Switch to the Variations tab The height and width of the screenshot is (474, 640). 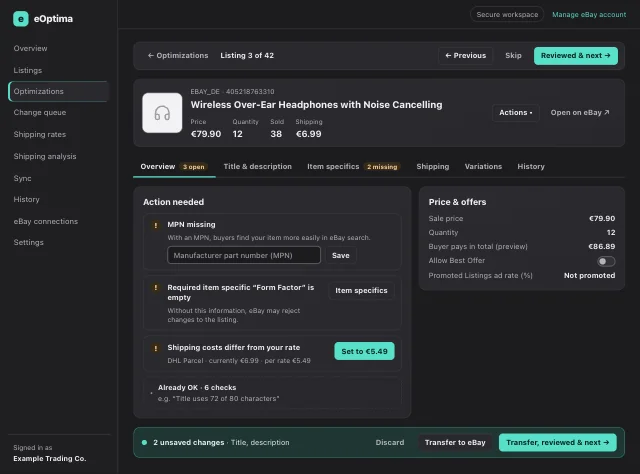(x=483, y=167)
